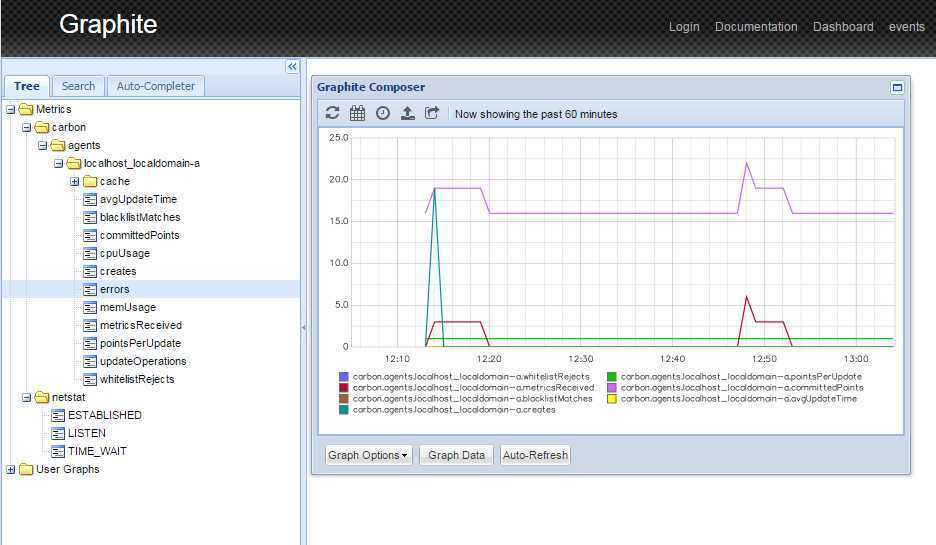Click the LISTEN metric leaf icon

[58, 433]
